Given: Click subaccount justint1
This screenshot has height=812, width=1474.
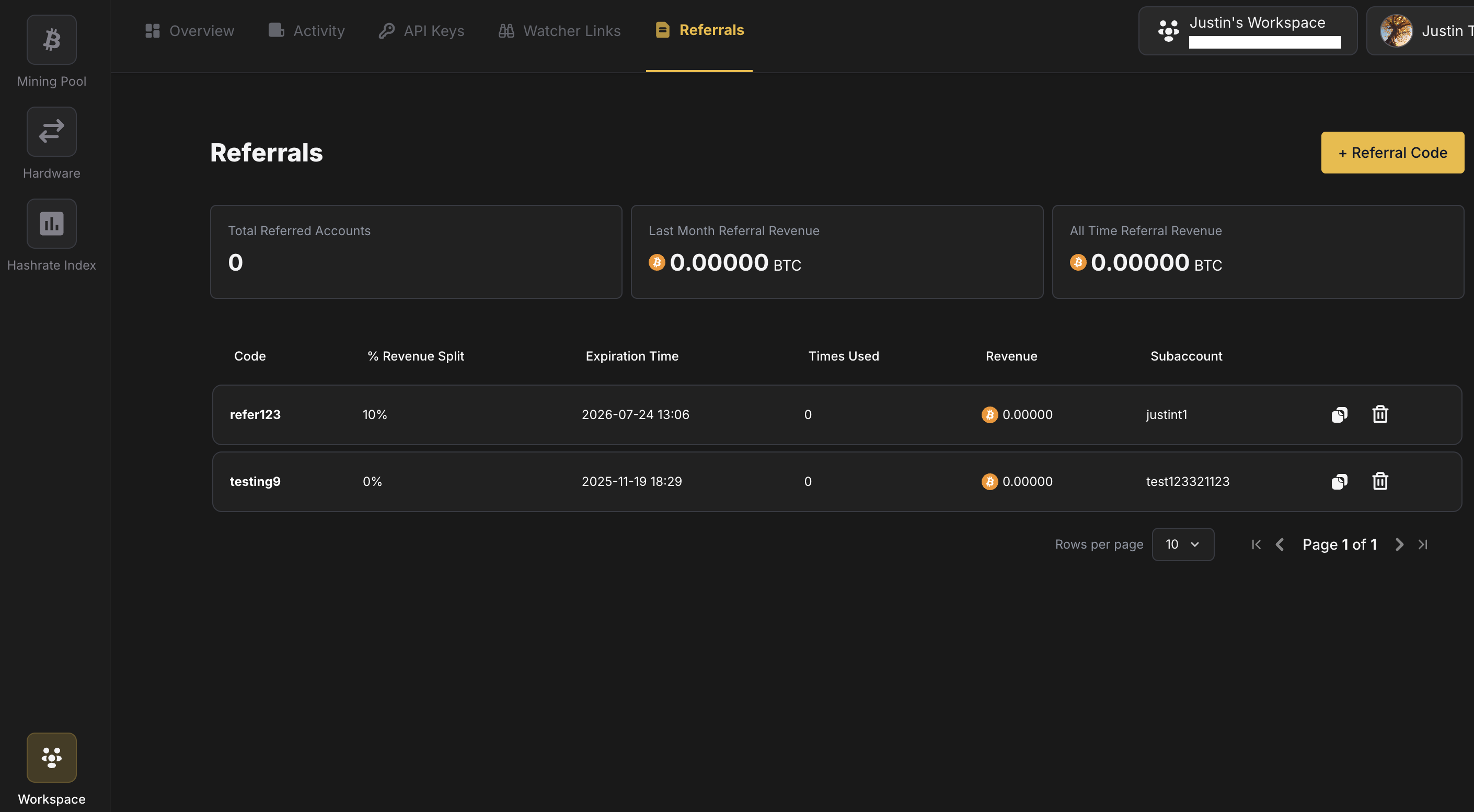Looking at the screenshot, I should coord(1167,414).
